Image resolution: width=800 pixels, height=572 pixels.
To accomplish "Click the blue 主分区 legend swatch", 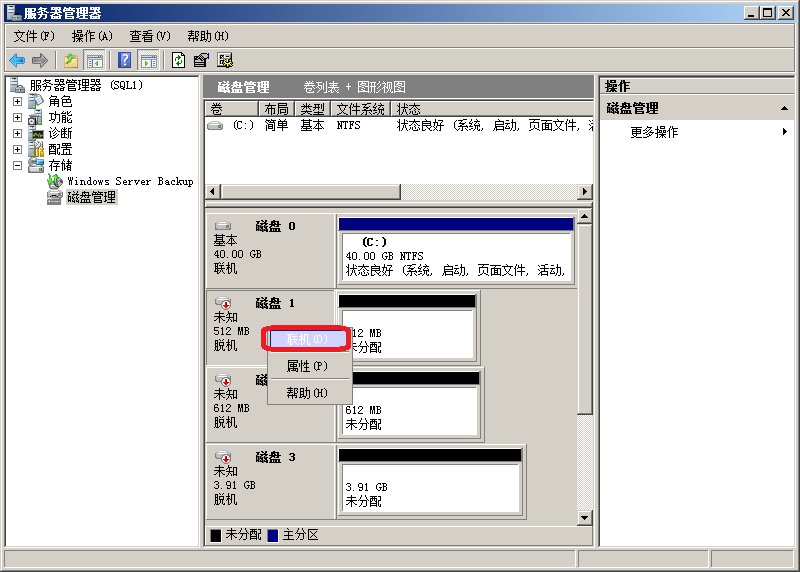I will click(x=273, y=536).
